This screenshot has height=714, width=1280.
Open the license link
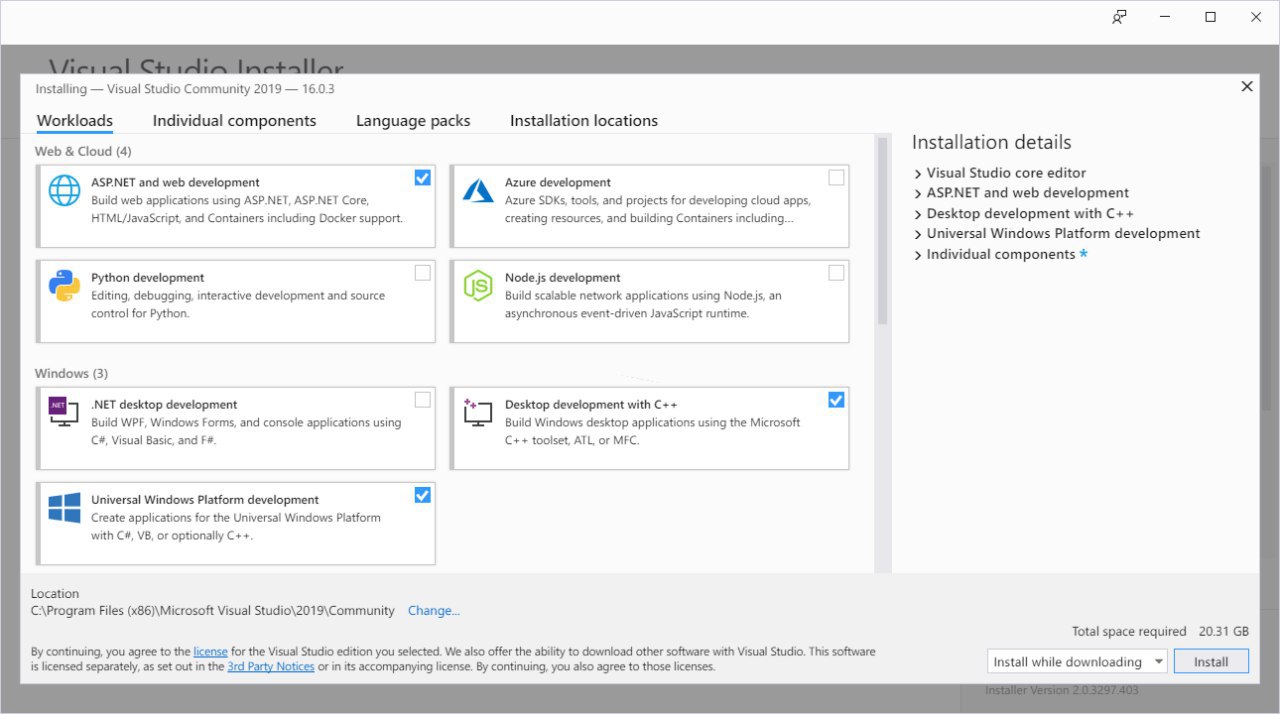[x=211, y=652]
